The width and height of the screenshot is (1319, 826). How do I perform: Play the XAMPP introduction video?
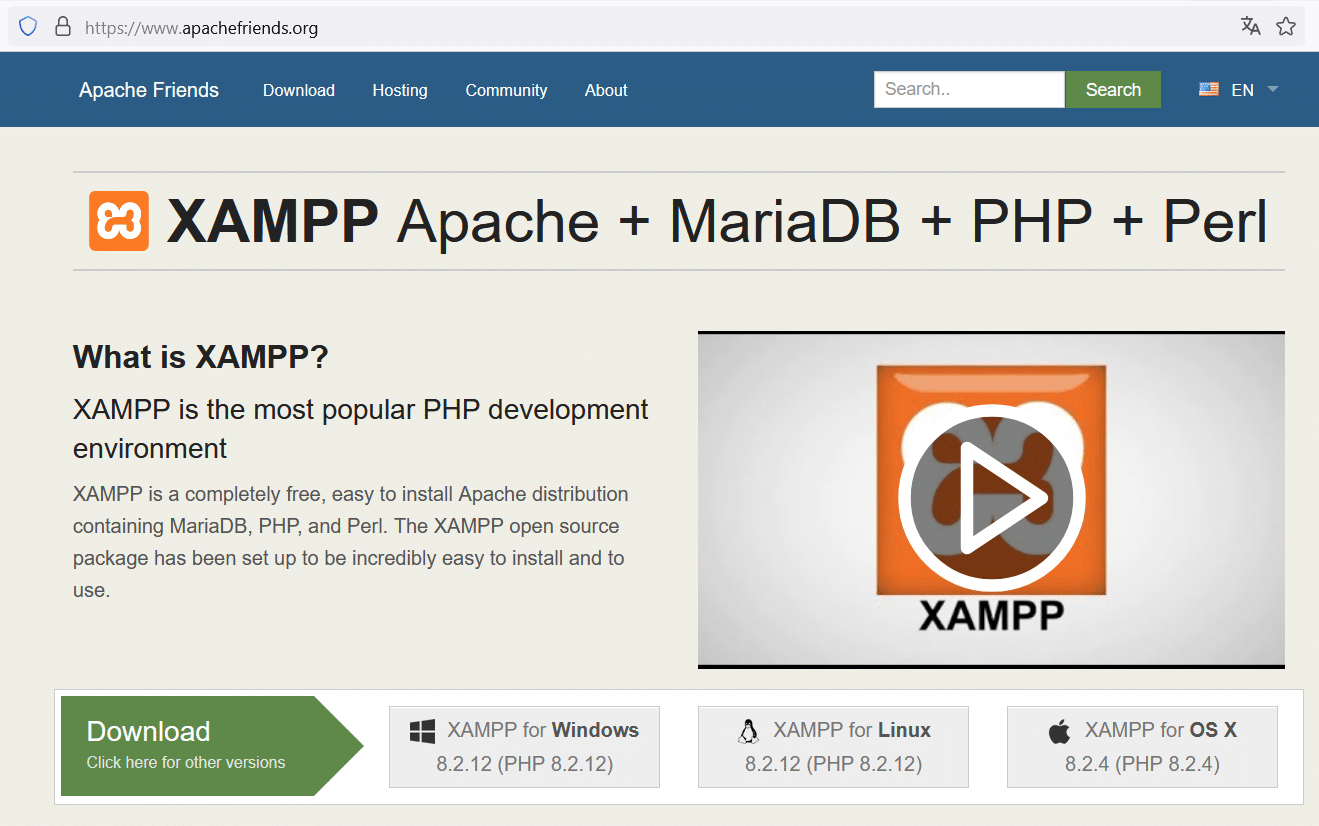(991, 498)
